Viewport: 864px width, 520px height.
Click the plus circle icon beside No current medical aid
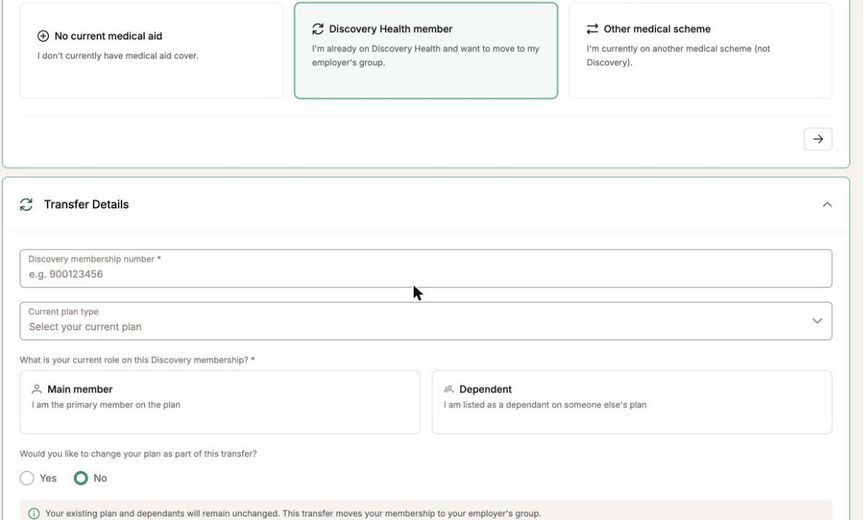pos(43,36)
